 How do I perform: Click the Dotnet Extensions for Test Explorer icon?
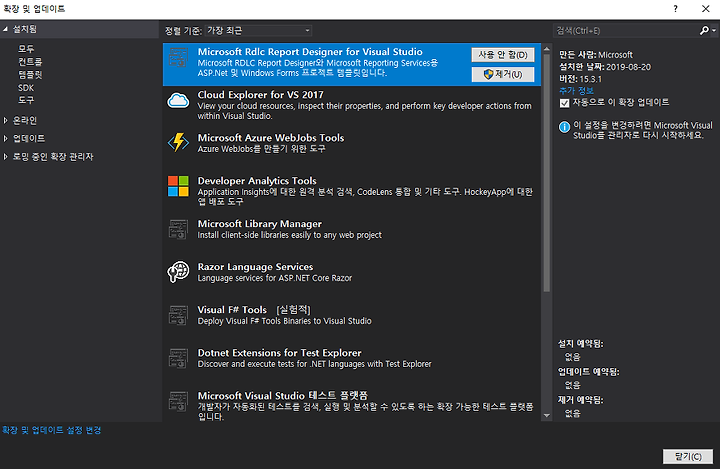178,358
